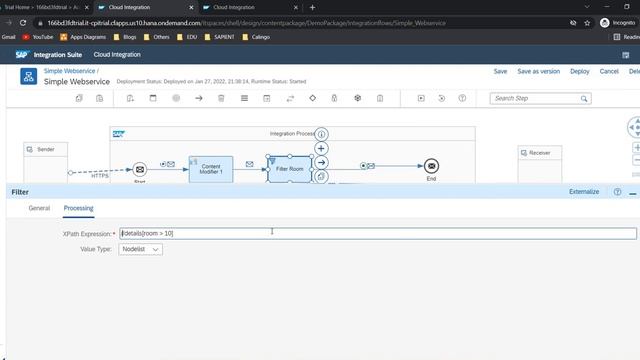
Task: Switch to the Processing tab
Action: coord(78,208)
